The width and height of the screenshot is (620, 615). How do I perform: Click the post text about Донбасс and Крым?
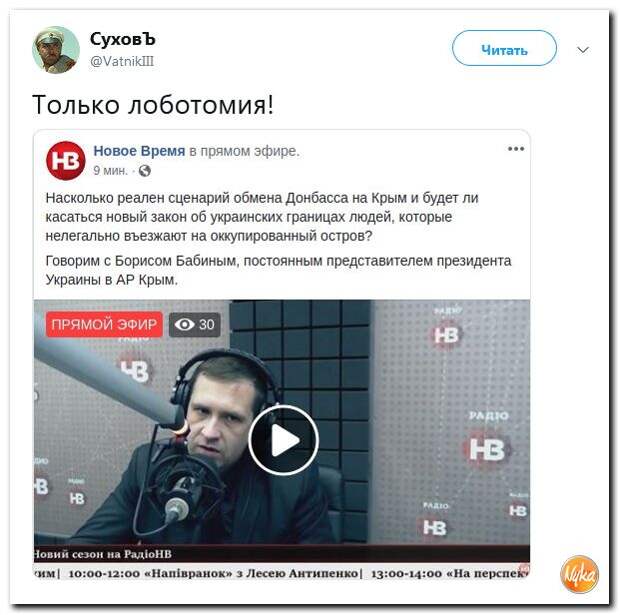(262, 217)
